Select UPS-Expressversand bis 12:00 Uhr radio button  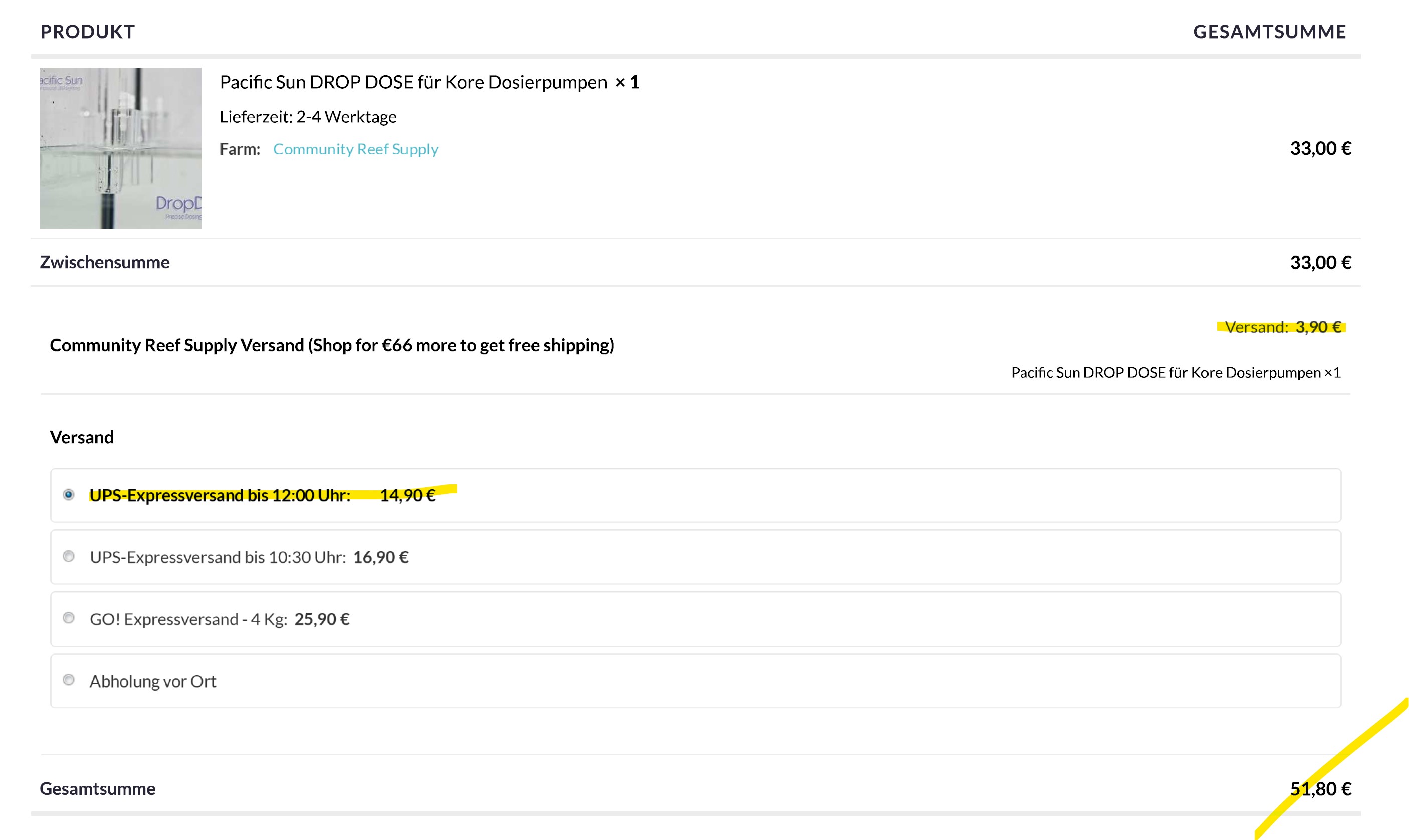click(69, 495)
